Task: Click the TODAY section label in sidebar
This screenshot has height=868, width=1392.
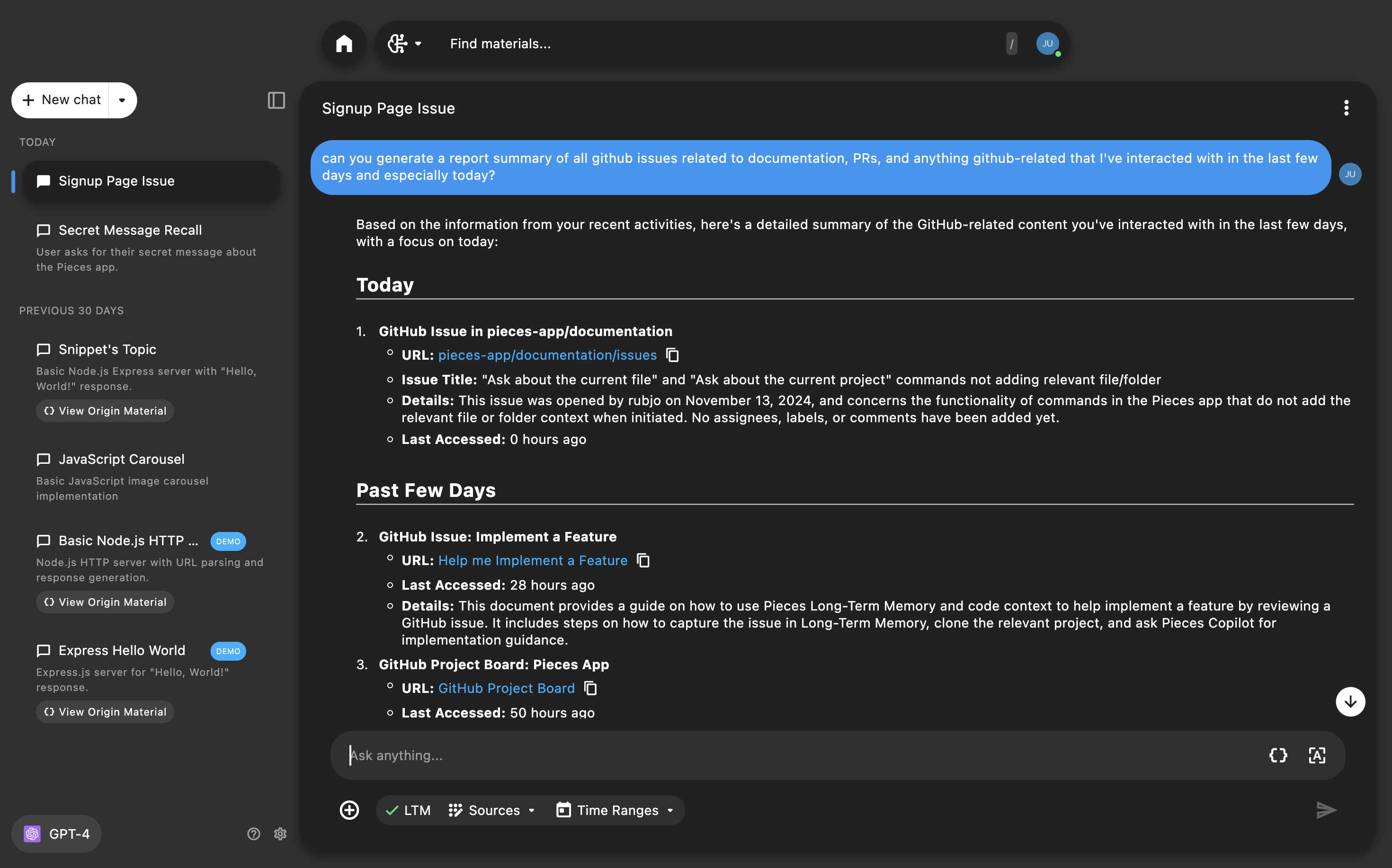Action: click(37, 142)
